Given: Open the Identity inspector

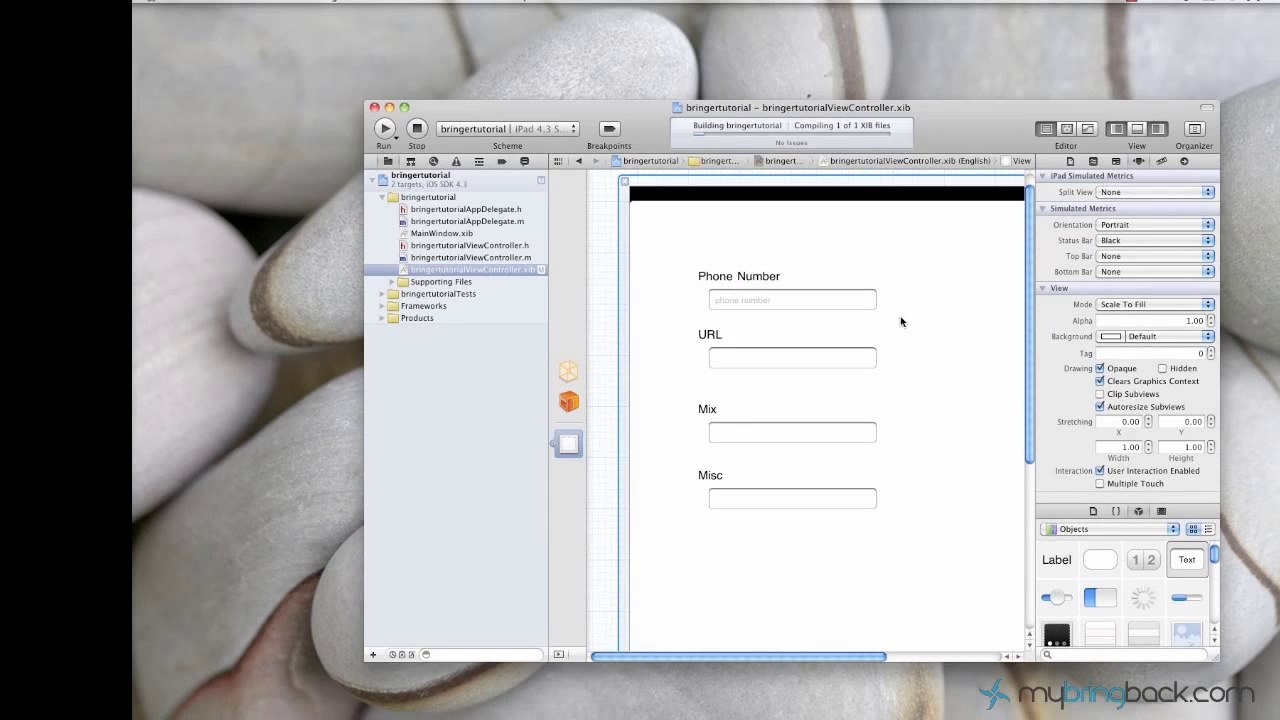Looking at the screenshot, I should pyautogui.click(x=1116, y=161).
